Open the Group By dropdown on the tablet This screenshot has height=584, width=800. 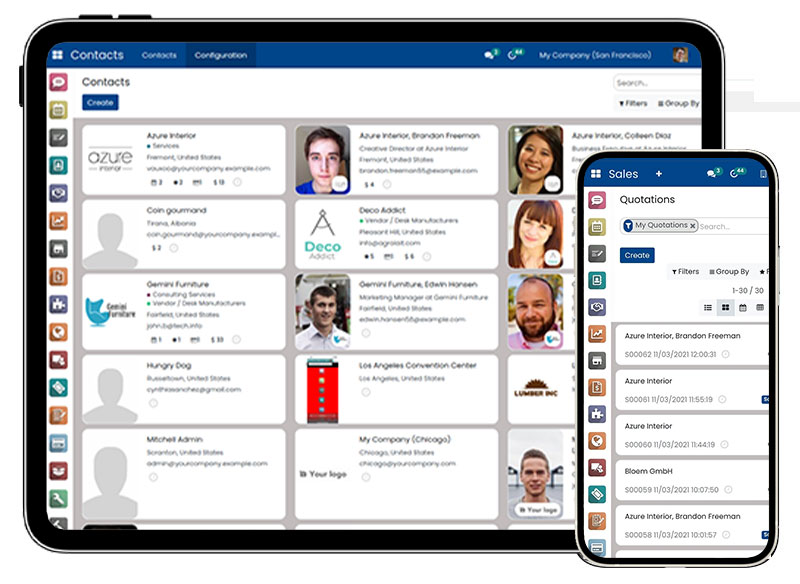coord(679,104)
